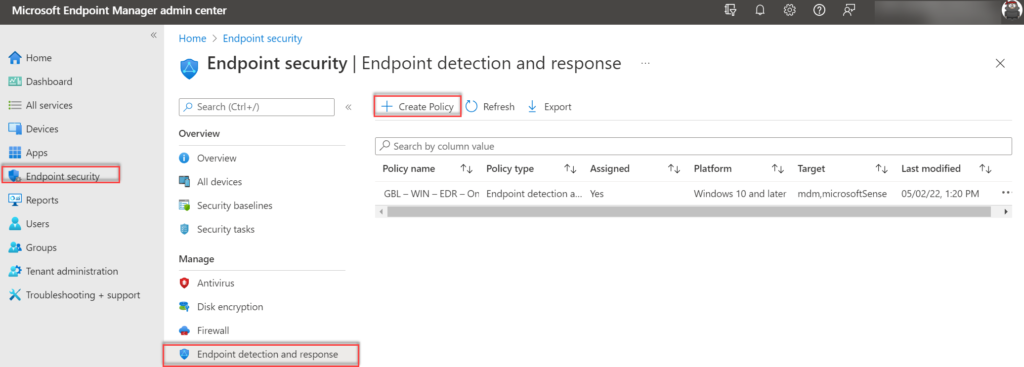Click the '05/02/22, 1:20 PM' cell
This screenshot has height=367, width=1024.
[x=940, y=193]
